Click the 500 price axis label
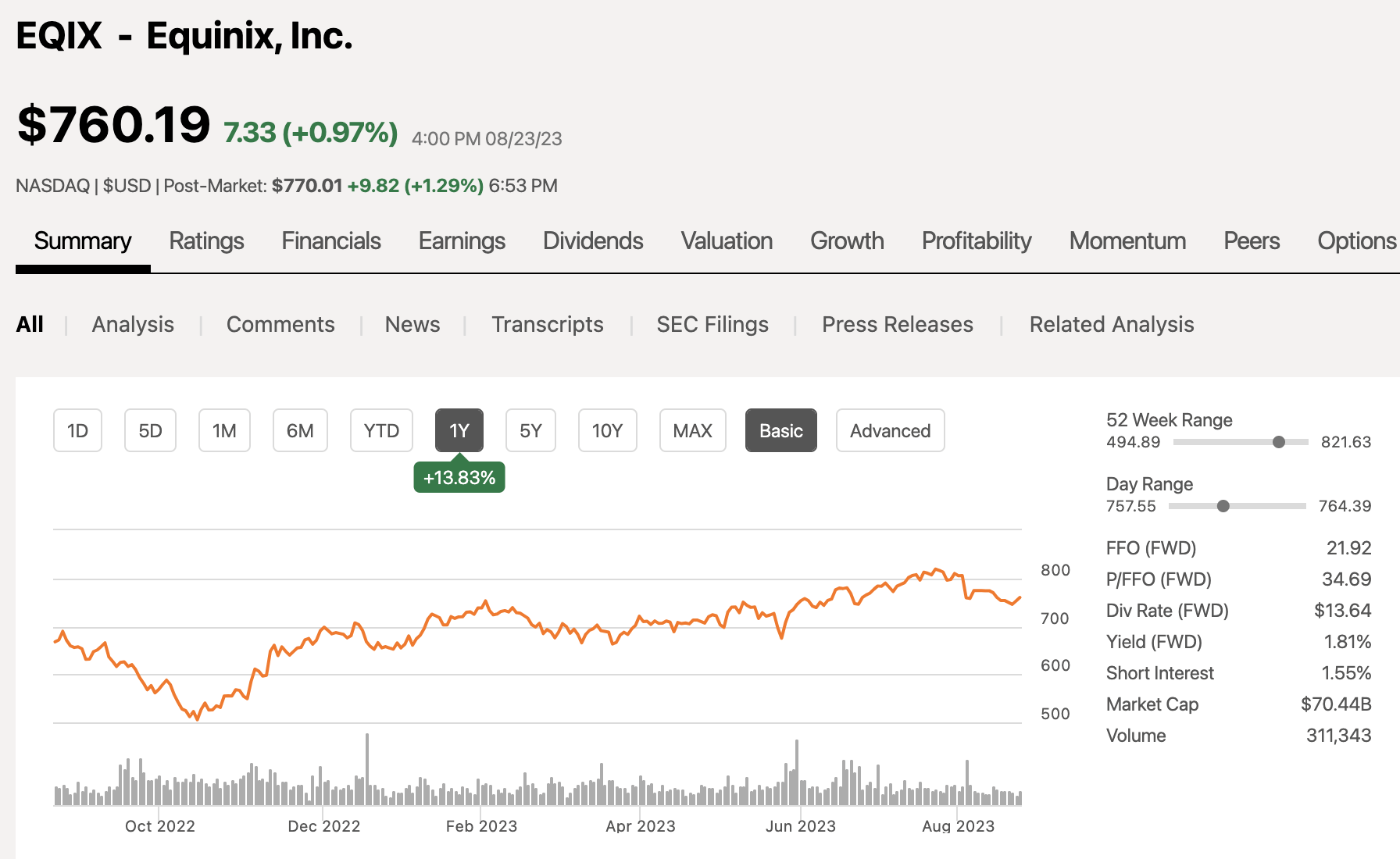1400x859 pixels. 1055,714
